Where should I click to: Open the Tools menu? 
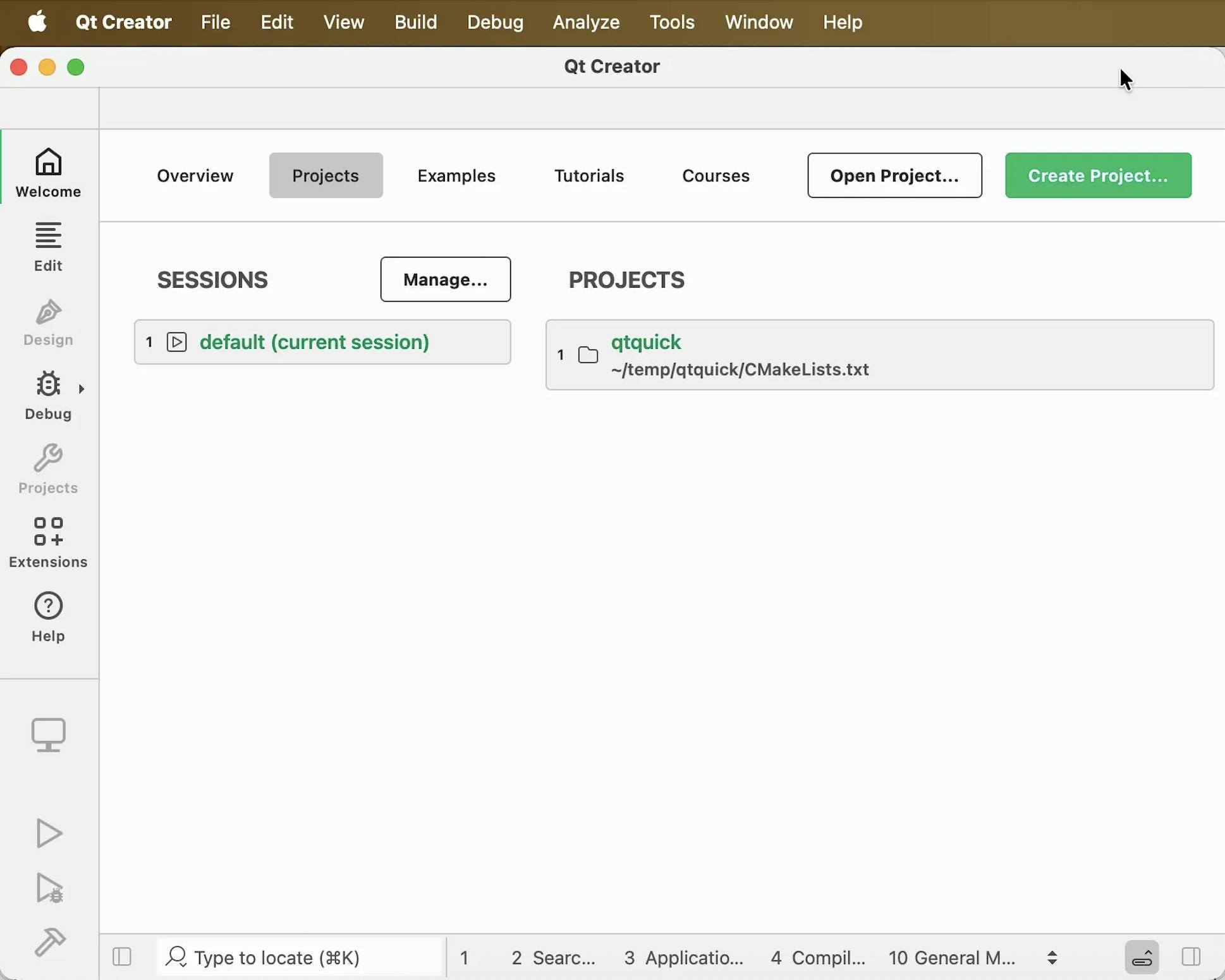pyautogui.click(x=673, y=23)
